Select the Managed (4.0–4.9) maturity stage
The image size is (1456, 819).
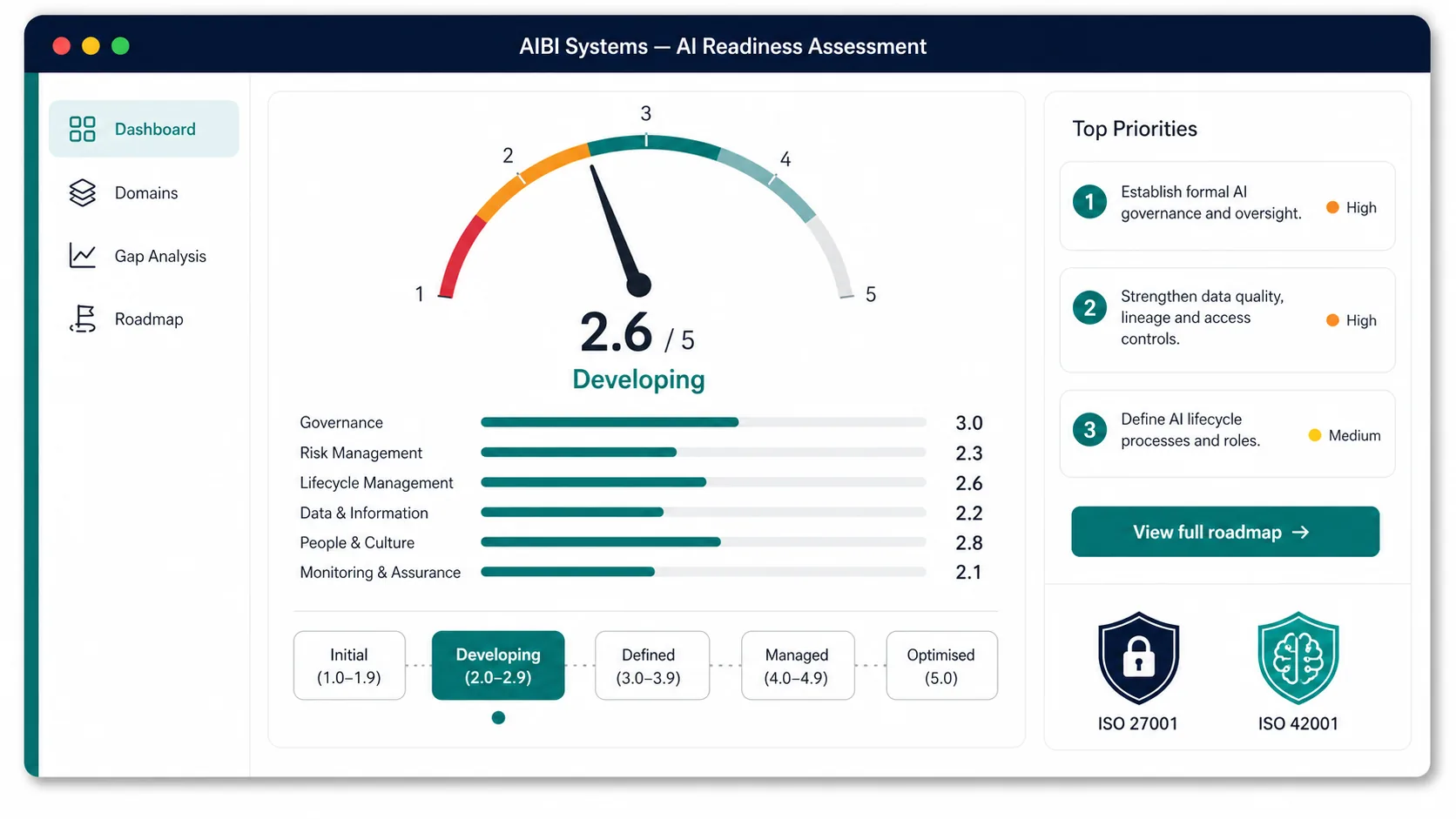click(798, 666)
